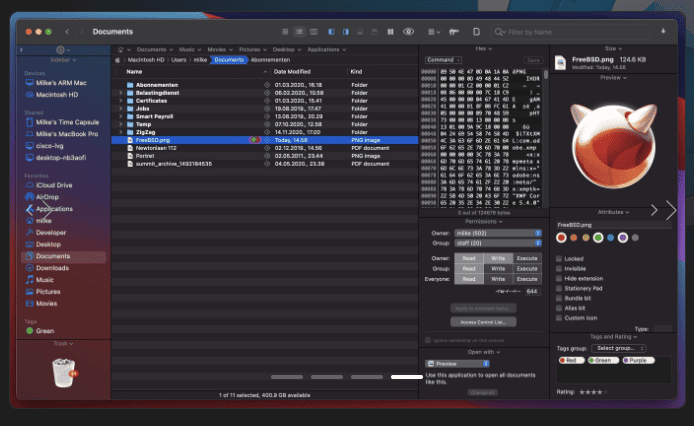Click sidebar gear action icon

tap(61, 50)
